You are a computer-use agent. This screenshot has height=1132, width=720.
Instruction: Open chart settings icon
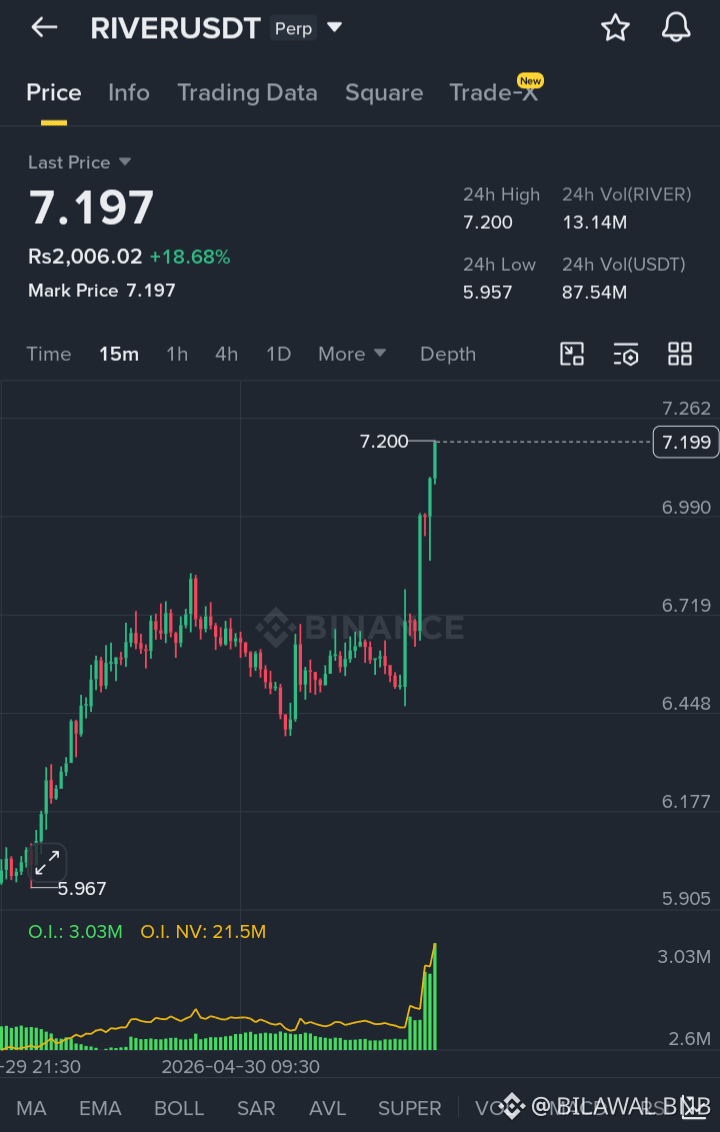625,354
